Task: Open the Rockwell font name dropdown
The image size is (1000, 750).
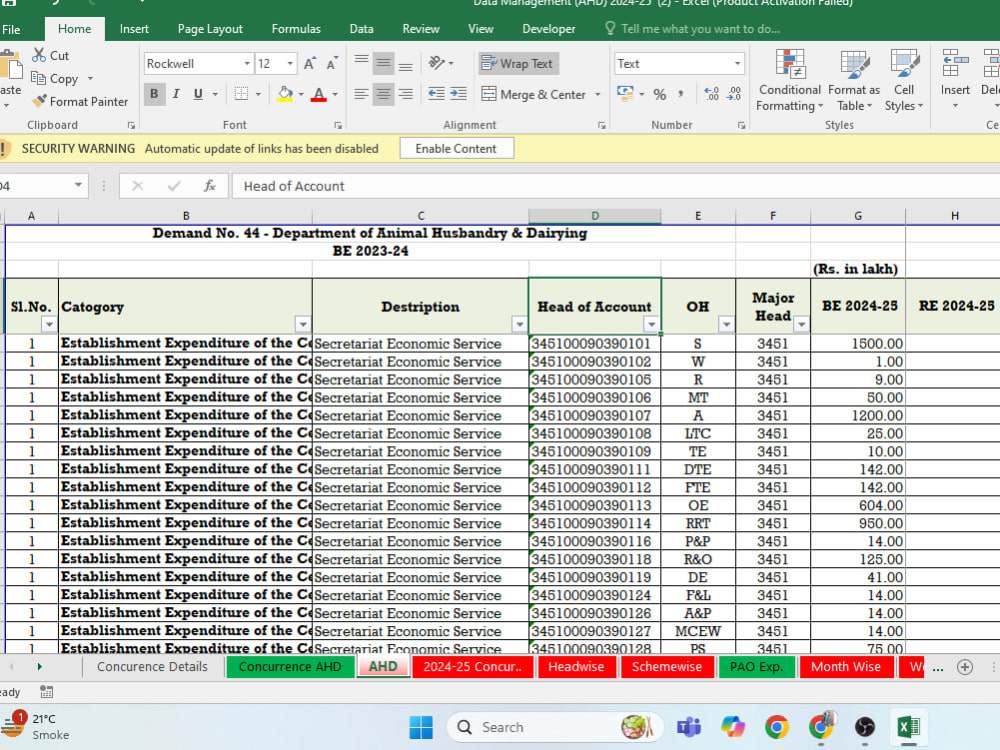Action: 247,63
